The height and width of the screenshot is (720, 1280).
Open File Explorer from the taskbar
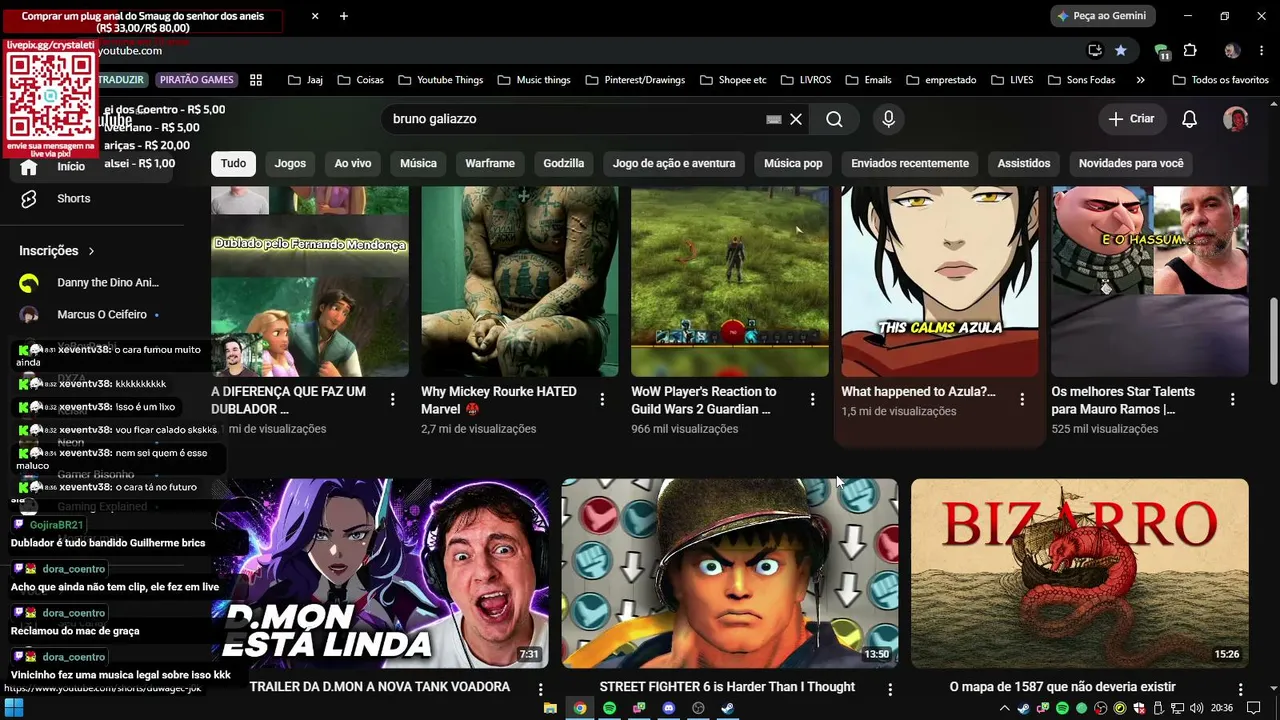tap(550, 708)
